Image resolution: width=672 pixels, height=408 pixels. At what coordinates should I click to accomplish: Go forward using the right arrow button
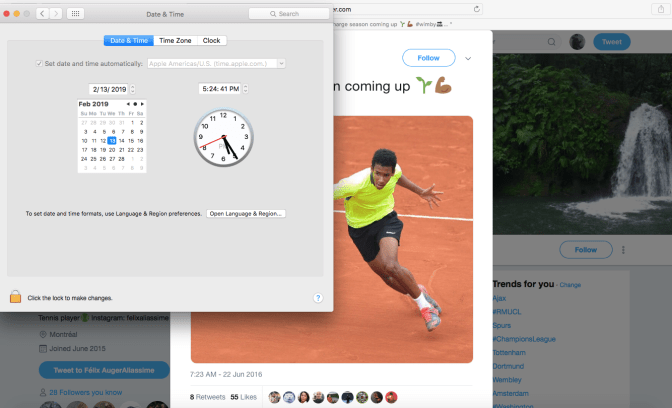pos(56,14)
